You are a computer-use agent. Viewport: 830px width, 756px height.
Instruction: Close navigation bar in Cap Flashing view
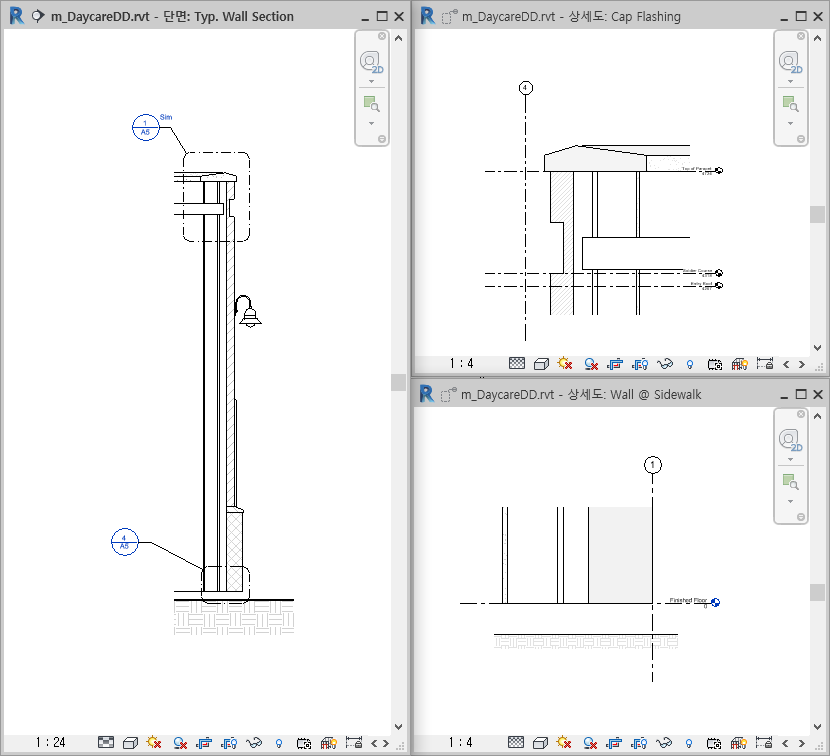click(x=801, y=36)
